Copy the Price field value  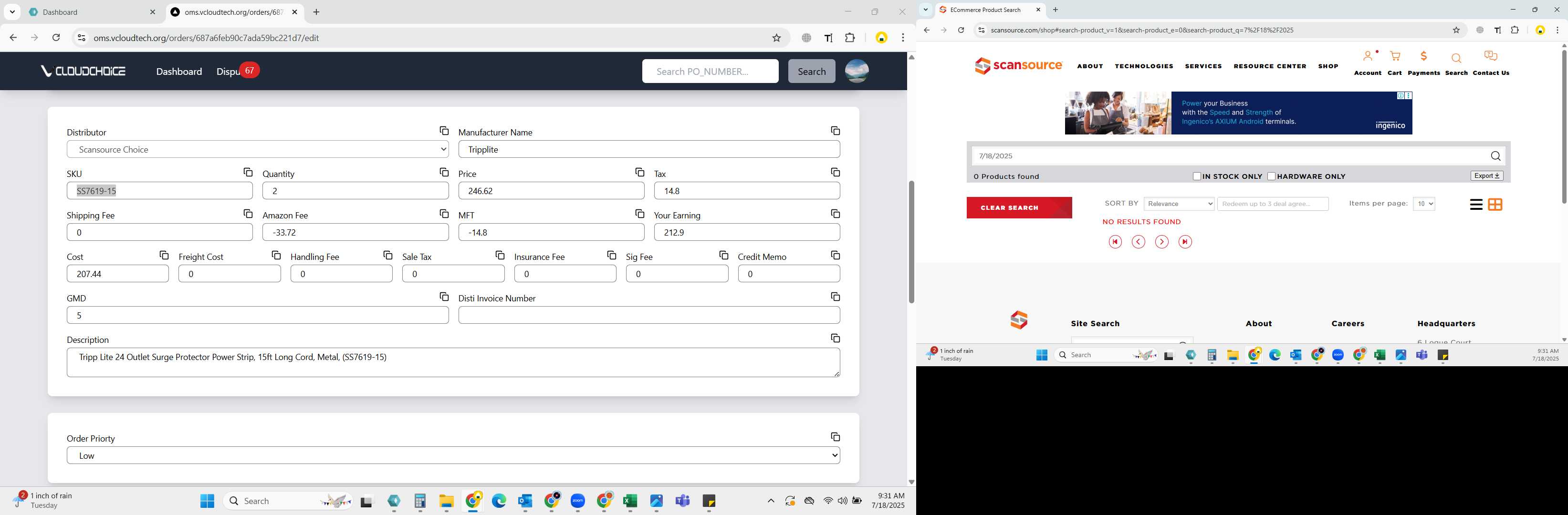coord(639,172)
